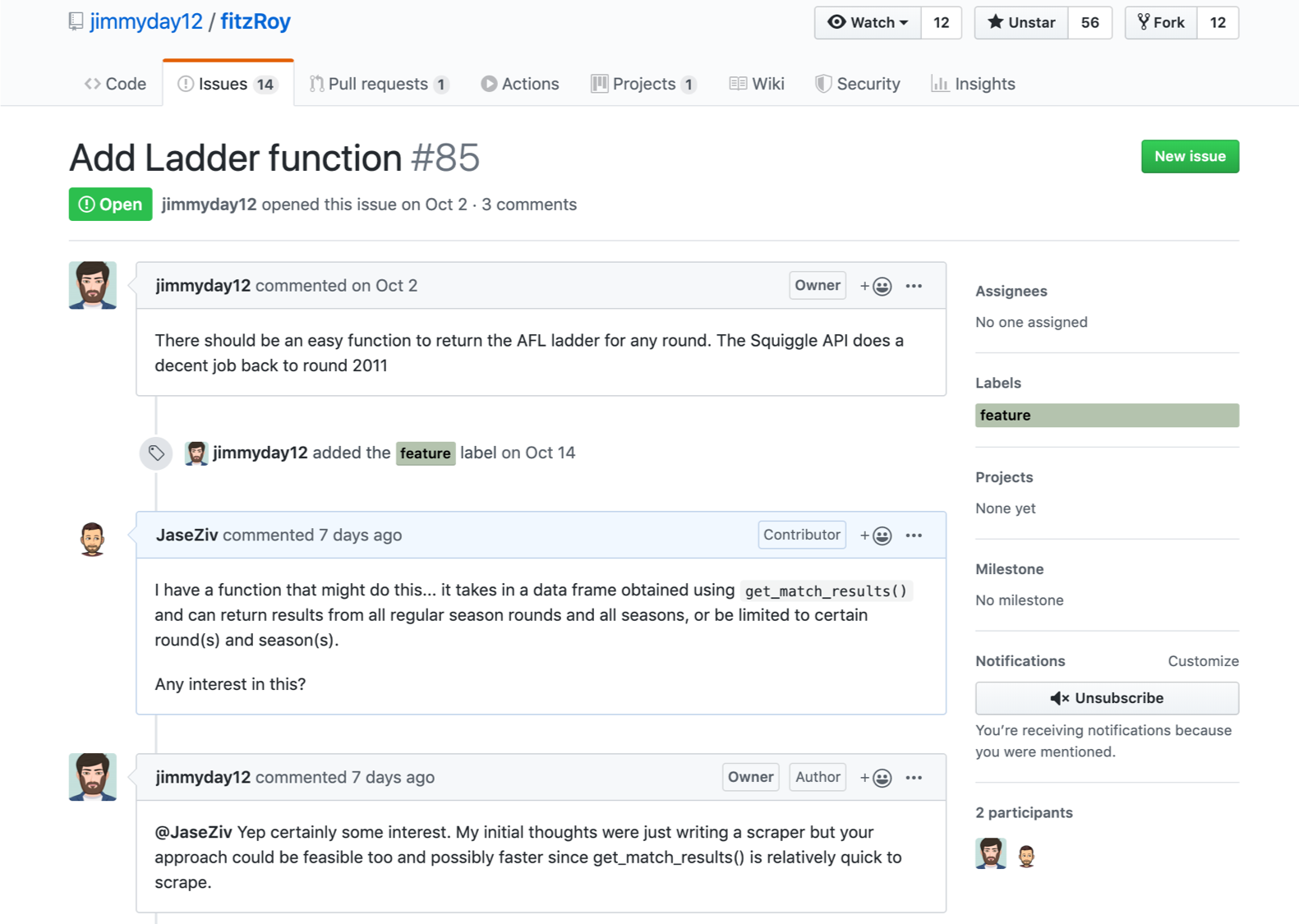Click the repository book icon next to jimmyday12
The height and width of the screenshot is (924, 1299).
point(76,21)
